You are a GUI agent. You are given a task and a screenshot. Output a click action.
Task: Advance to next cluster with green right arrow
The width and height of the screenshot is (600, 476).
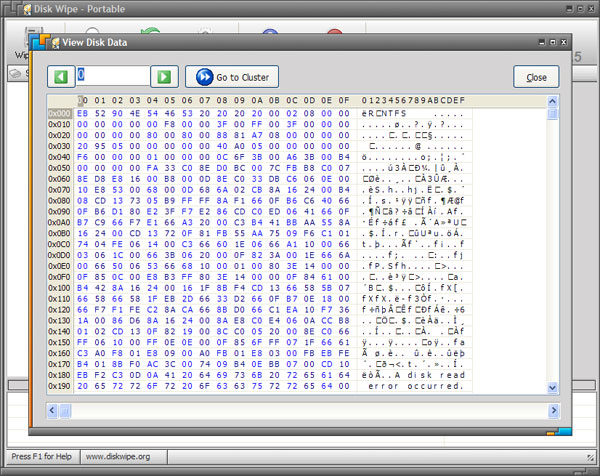166,76
